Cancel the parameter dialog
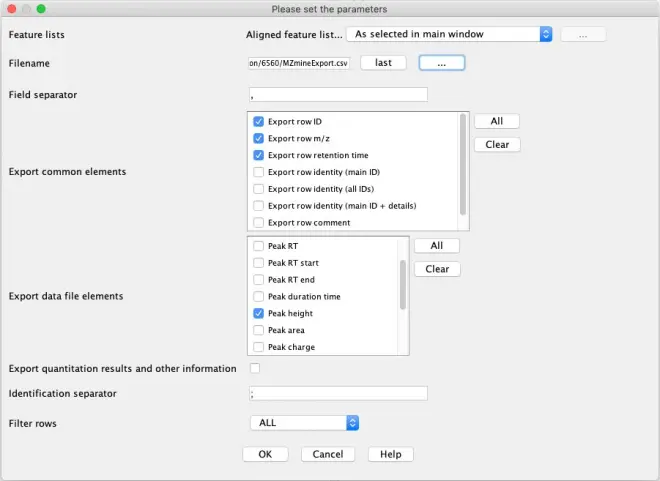 328,454
